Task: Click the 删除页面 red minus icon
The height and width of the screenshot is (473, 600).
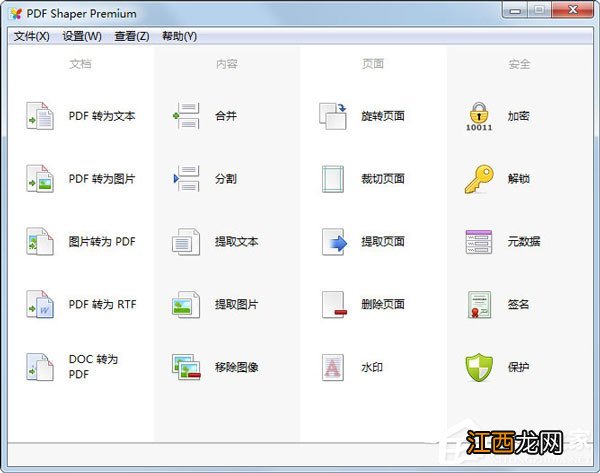Action: (334, 304)
